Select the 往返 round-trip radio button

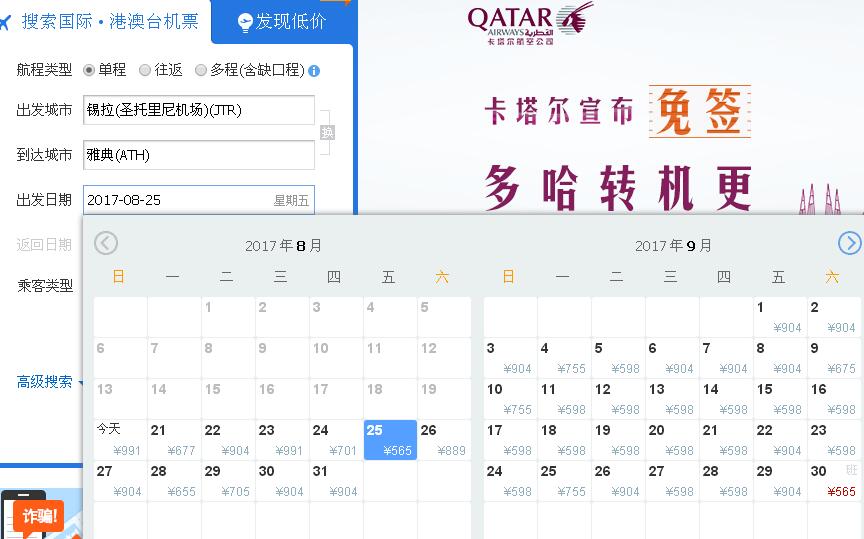145,70
